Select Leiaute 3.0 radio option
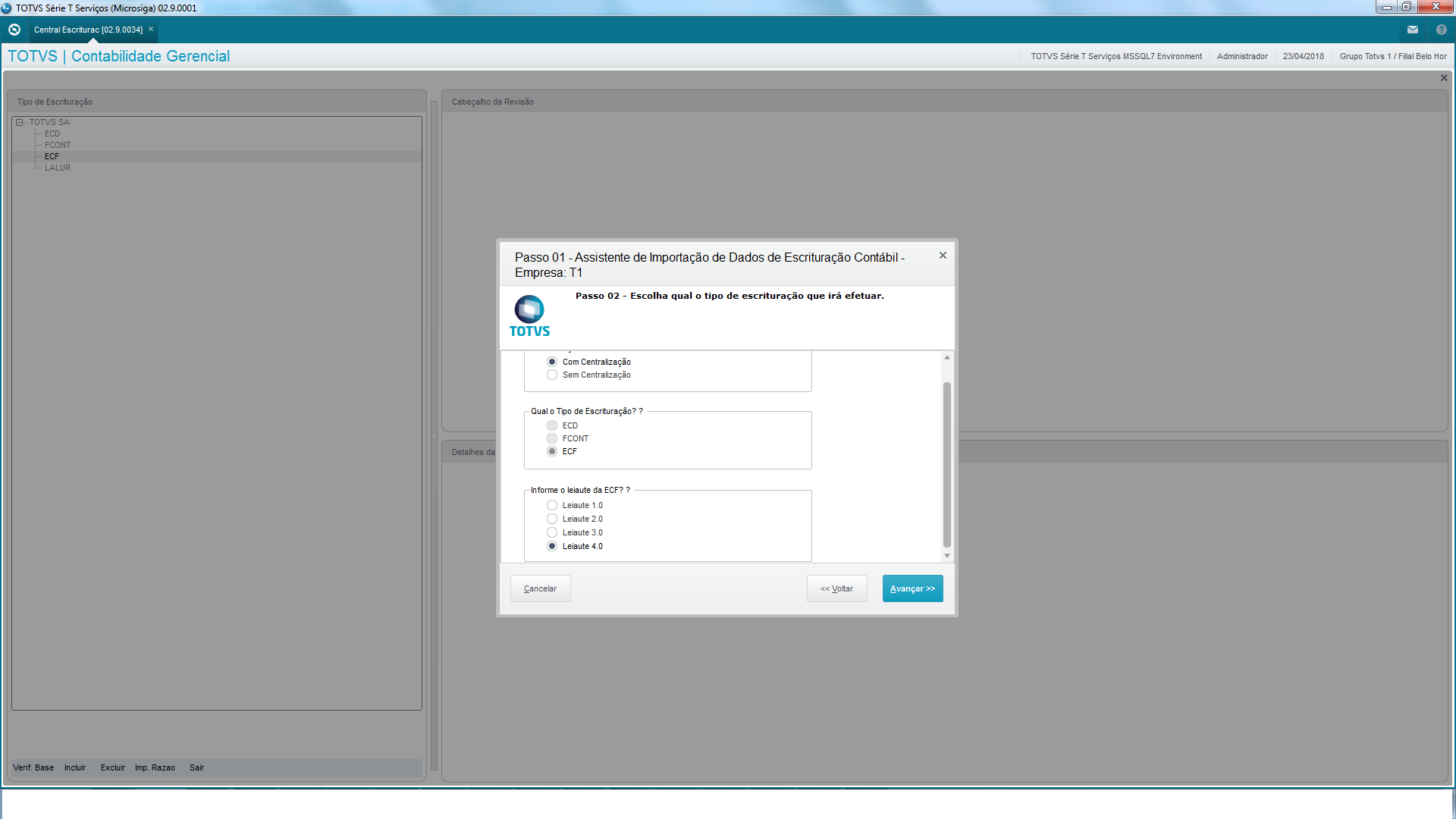Screen dimensions: 1456x819 pyautogui.click(x=552, y=533)
